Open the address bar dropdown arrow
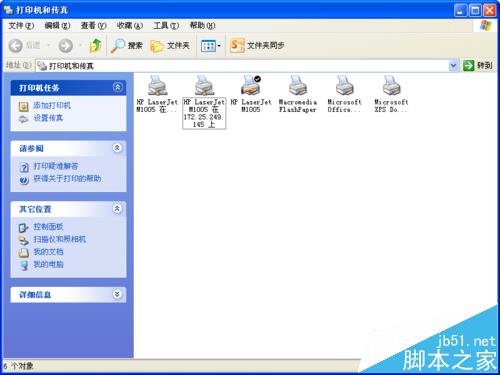 pyautogui.click(x=453, y=66)
